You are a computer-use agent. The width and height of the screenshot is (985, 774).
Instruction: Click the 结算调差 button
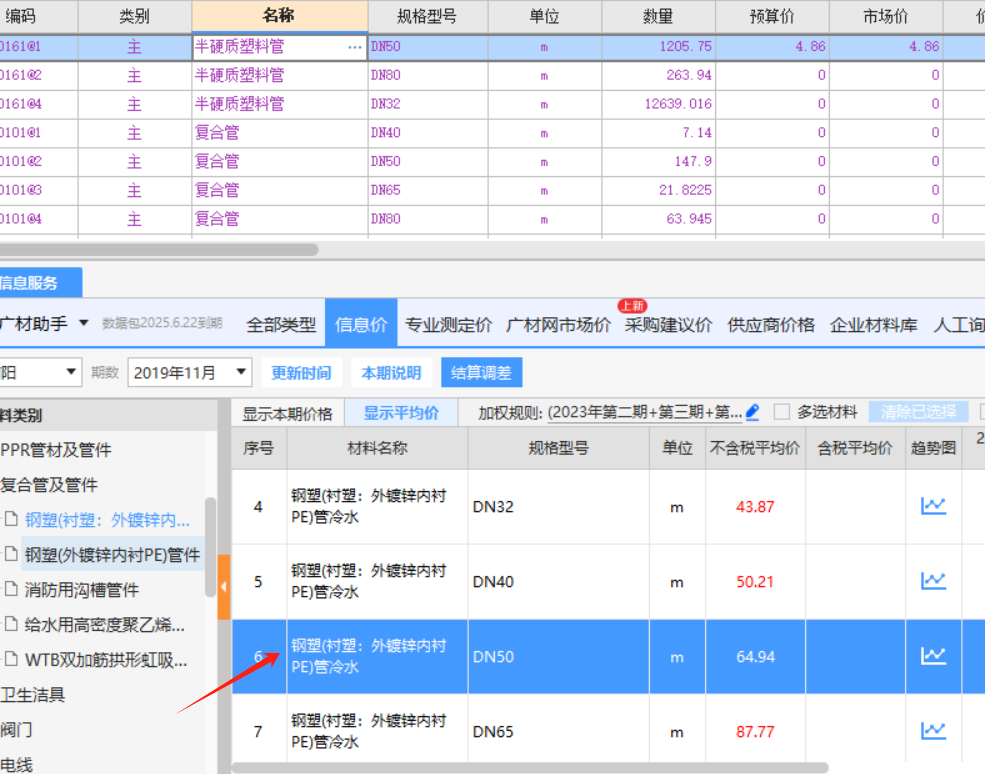pos(481,373)
